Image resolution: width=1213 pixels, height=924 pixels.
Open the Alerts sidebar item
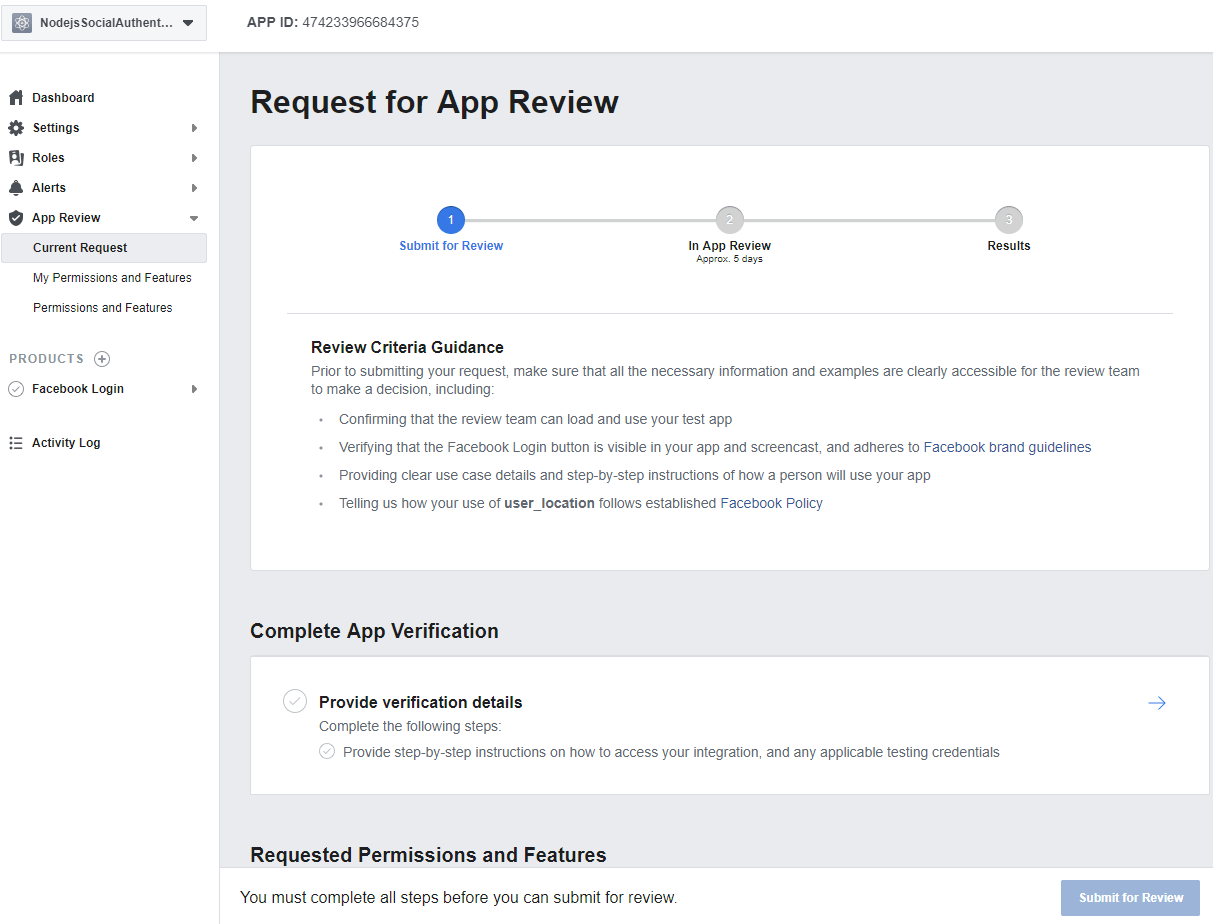(x=49, y=188)
